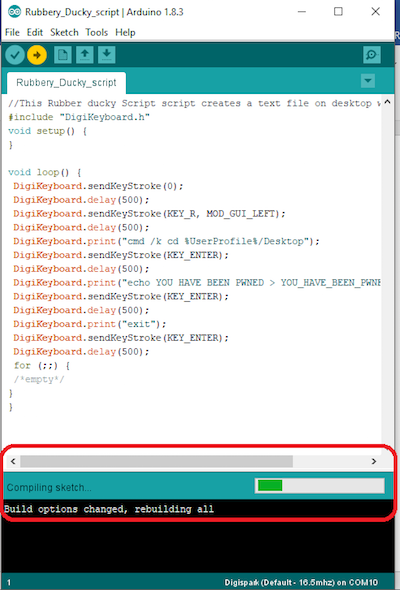Image resolution: width=400 pixels, height=590 pixels.
Task: Click the compile progress bar
Action: tap(320, 486)
